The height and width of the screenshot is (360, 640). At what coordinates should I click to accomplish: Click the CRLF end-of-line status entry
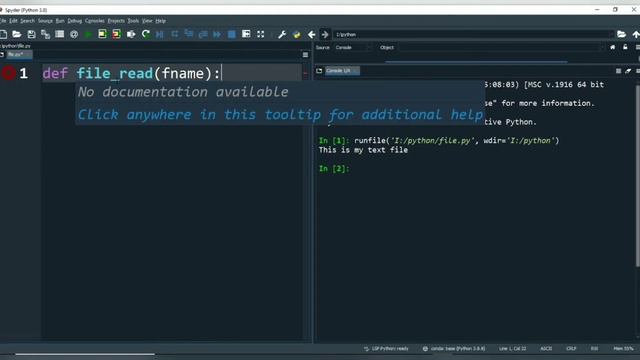pos(571,349)
